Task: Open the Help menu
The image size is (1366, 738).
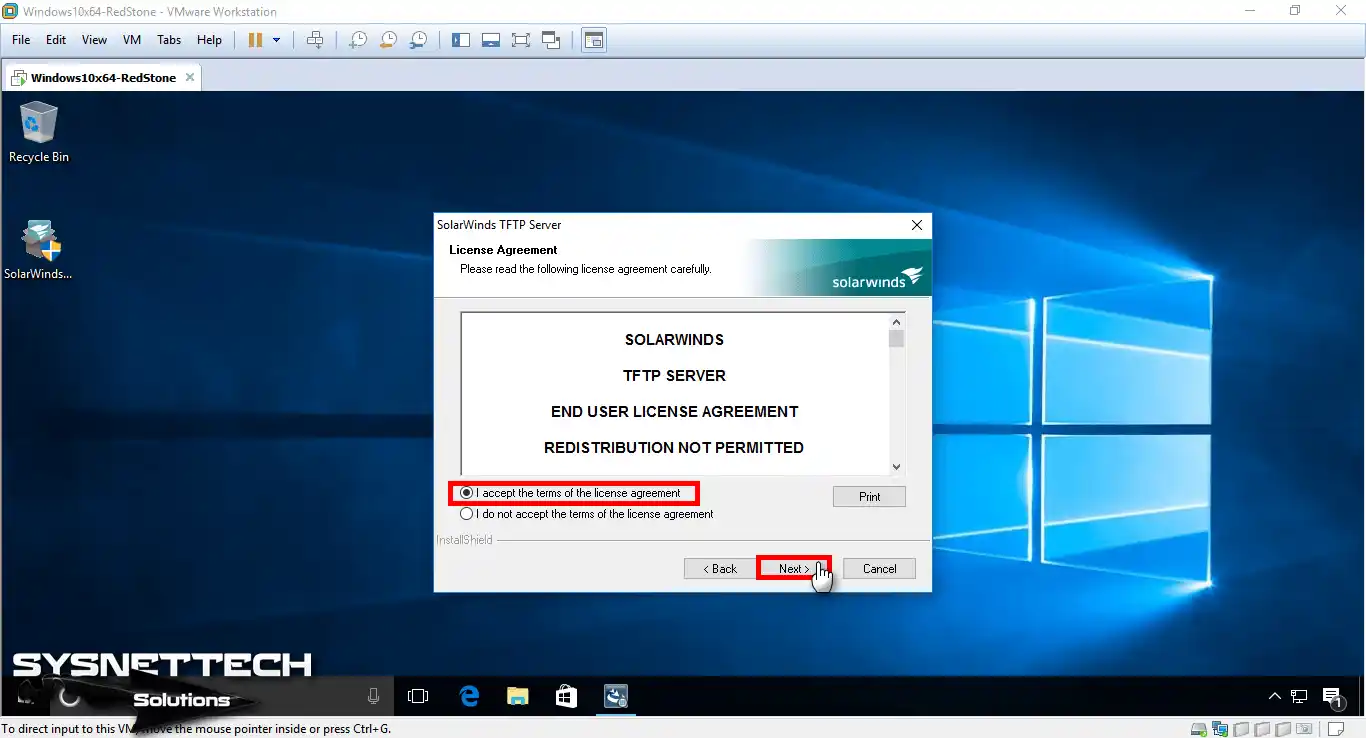Action: (x=209, y=40)
